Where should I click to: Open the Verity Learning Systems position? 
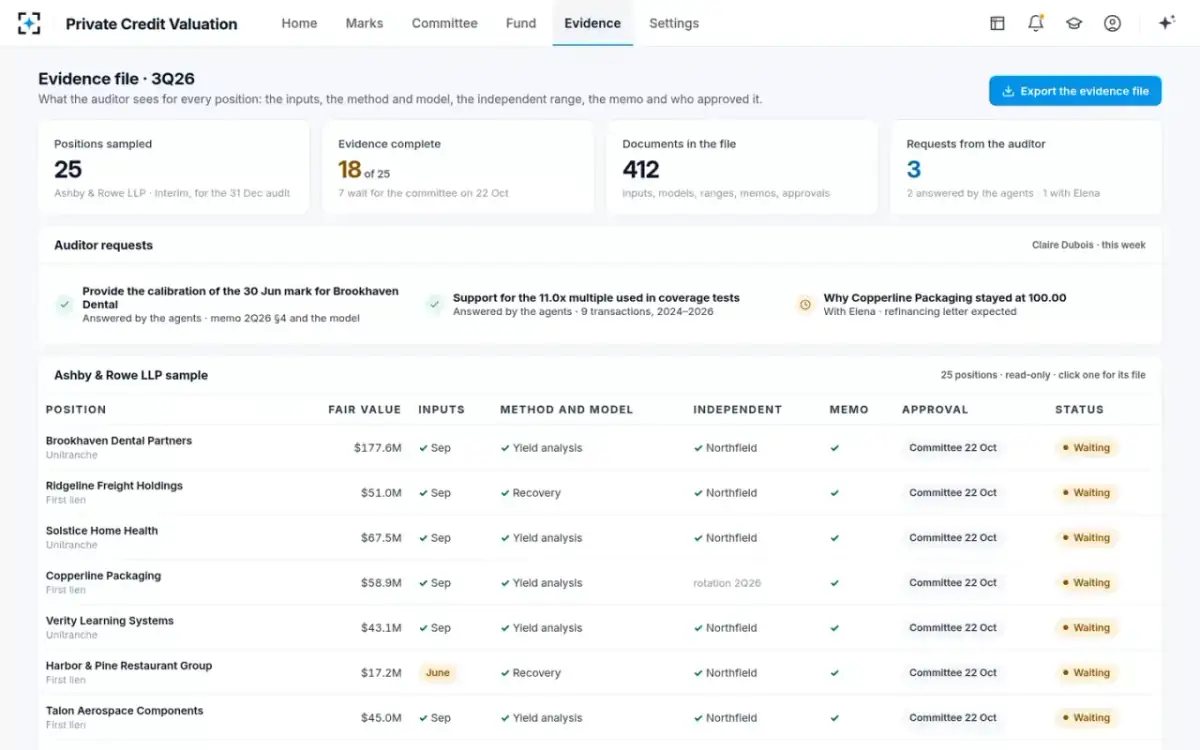pyautogui.click(x=600, y=628)
